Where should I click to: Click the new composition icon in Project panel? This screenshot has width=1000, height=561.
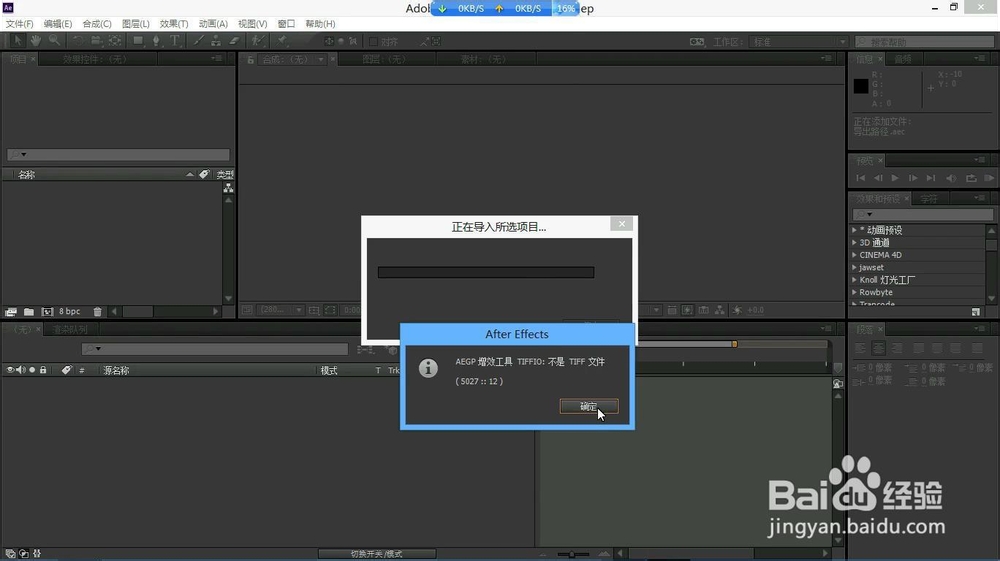[47, 312]
